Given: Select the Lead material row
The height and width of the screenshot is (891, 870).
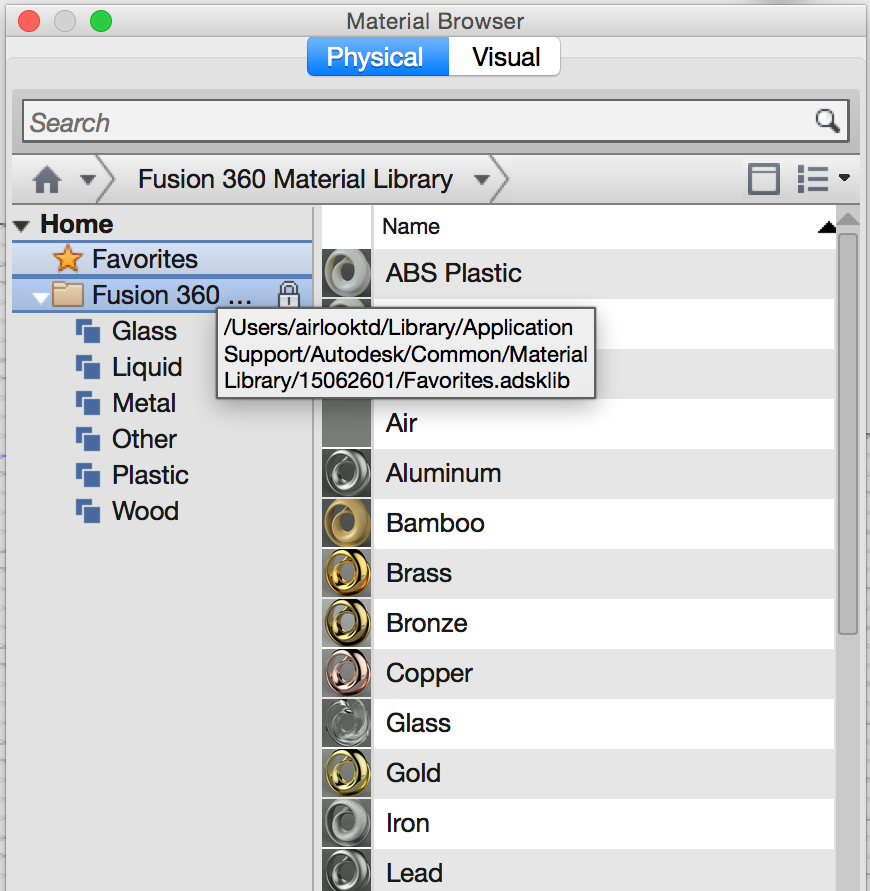Looking at the screenshot, I should 578,871.
